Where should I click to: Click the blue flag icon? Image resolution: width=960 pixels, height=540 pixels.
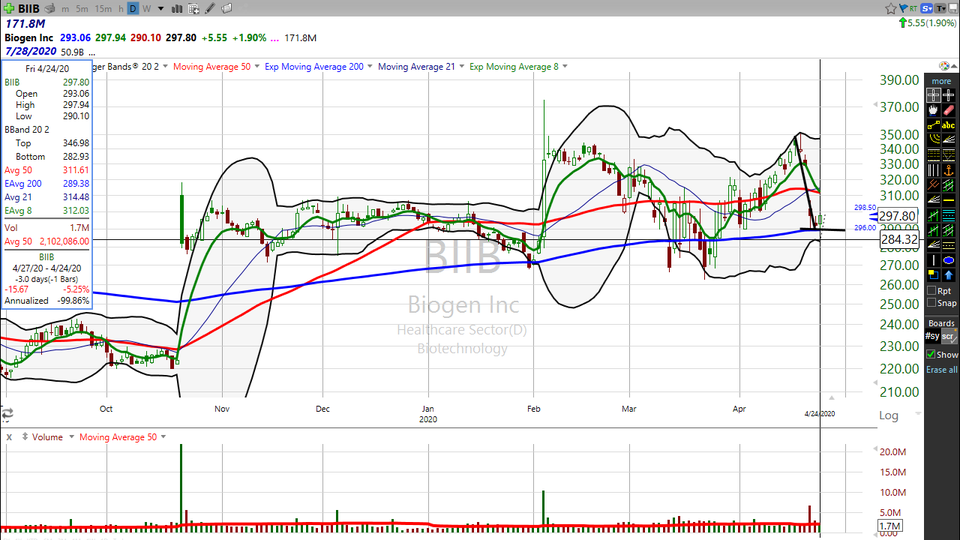[x=904, y=9]
